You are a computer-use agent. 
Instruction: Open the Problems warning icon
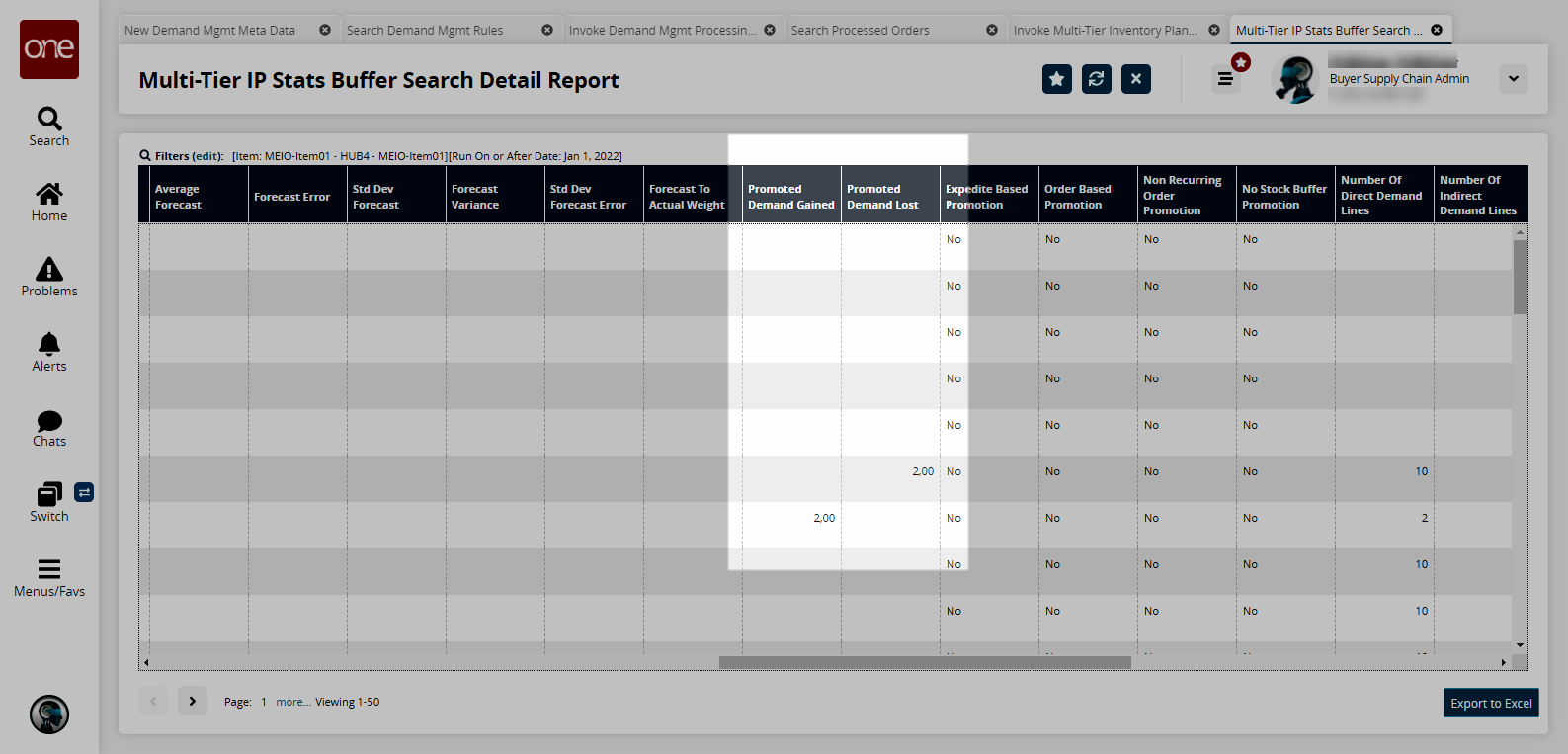point(49,276)
